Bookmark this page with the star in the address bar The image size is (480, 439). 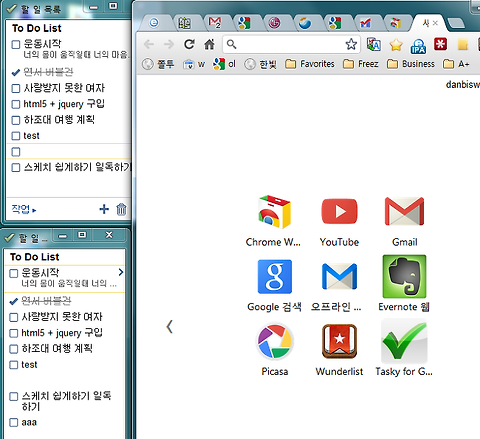click(x=351, y=44)
